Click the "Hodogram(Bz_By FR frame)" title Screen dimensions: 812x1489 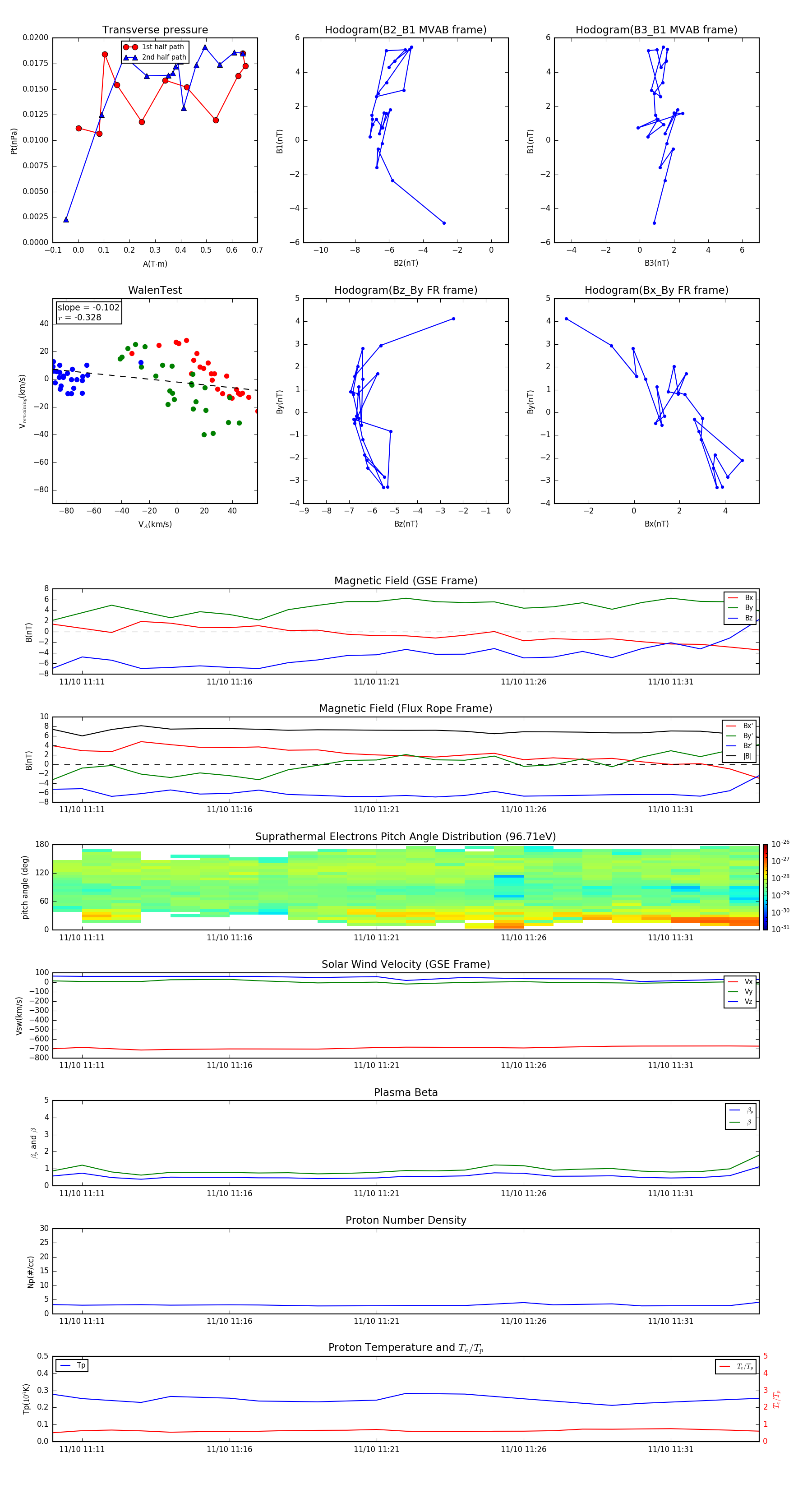(x=406, y=290)
